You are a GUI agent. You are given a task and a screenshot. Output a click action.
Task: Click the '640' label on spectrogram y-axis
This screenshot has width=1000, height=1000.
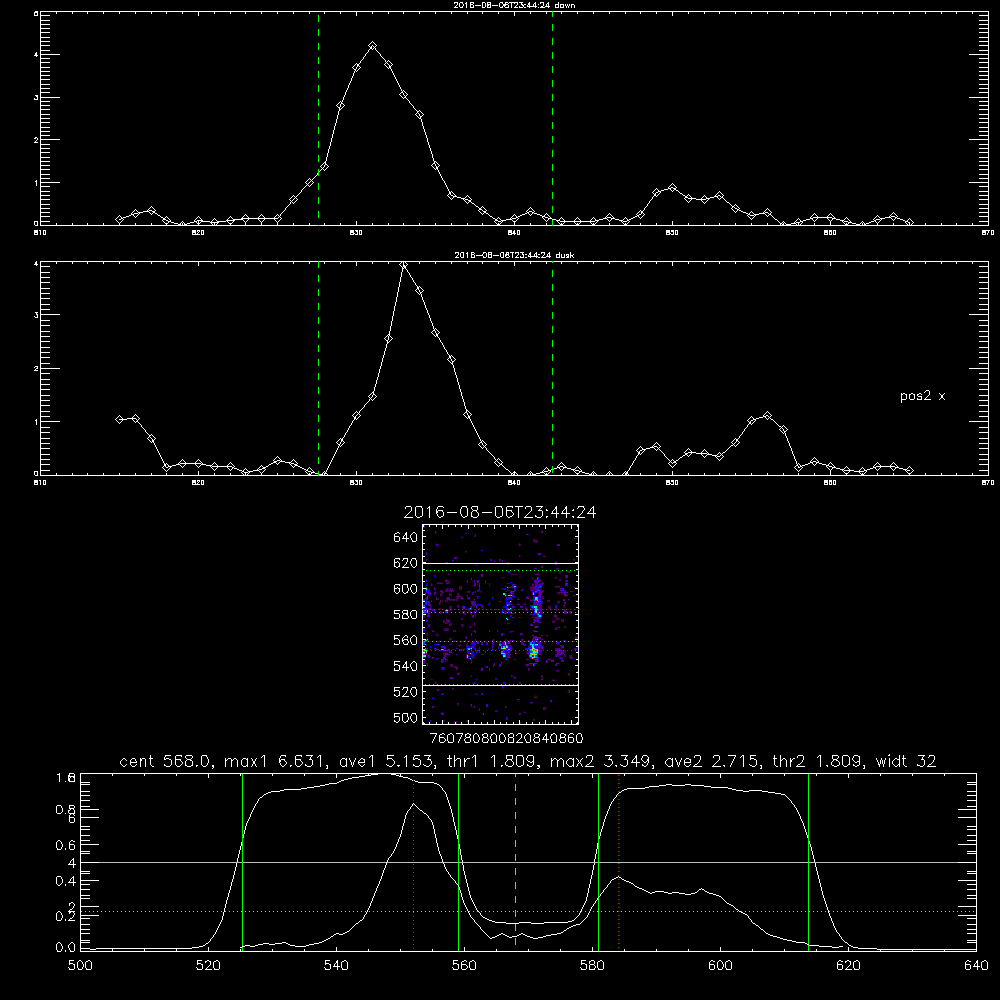click(406, 538)
